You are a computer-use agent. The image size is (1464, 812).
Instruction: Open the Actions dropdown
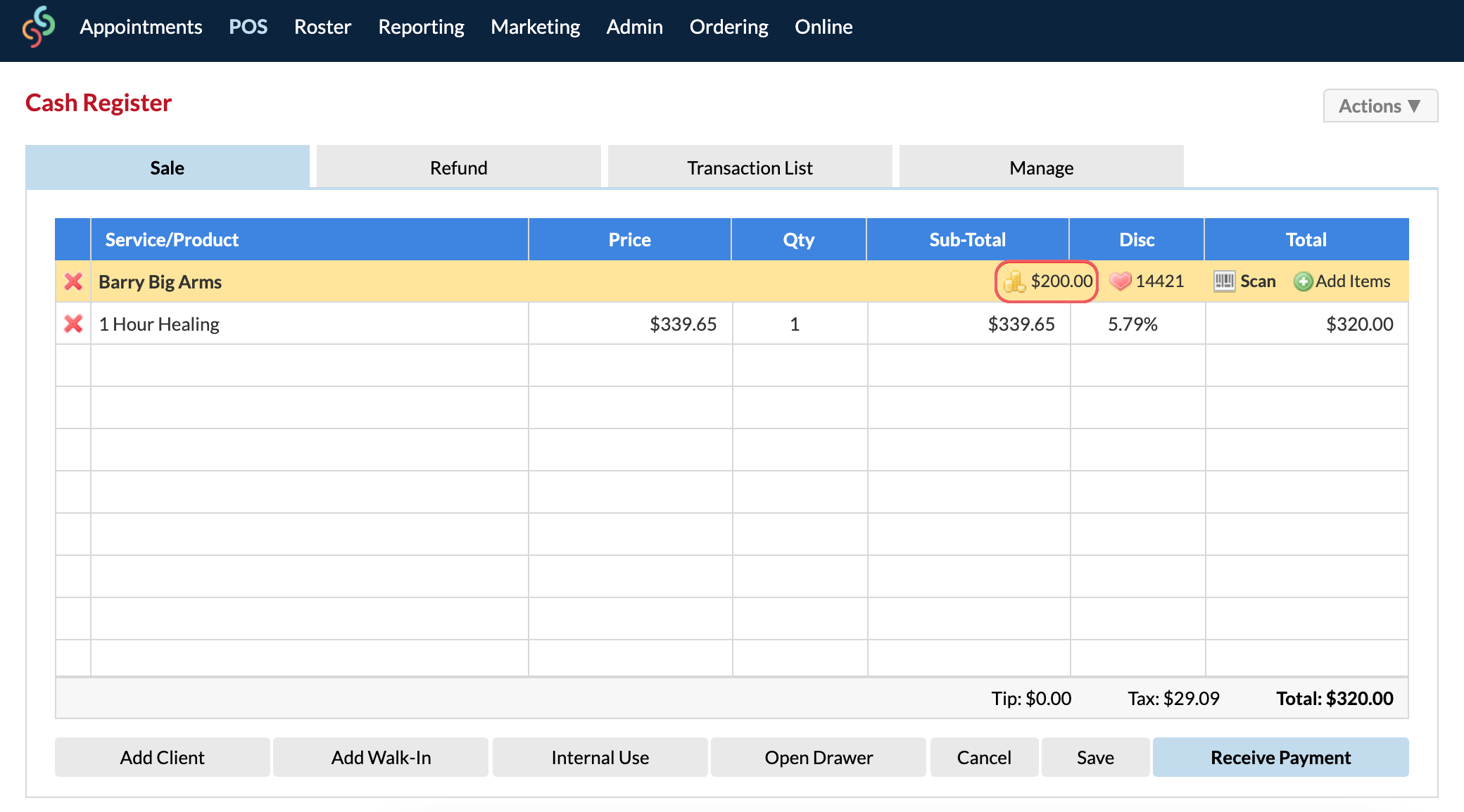[1380, 106]
